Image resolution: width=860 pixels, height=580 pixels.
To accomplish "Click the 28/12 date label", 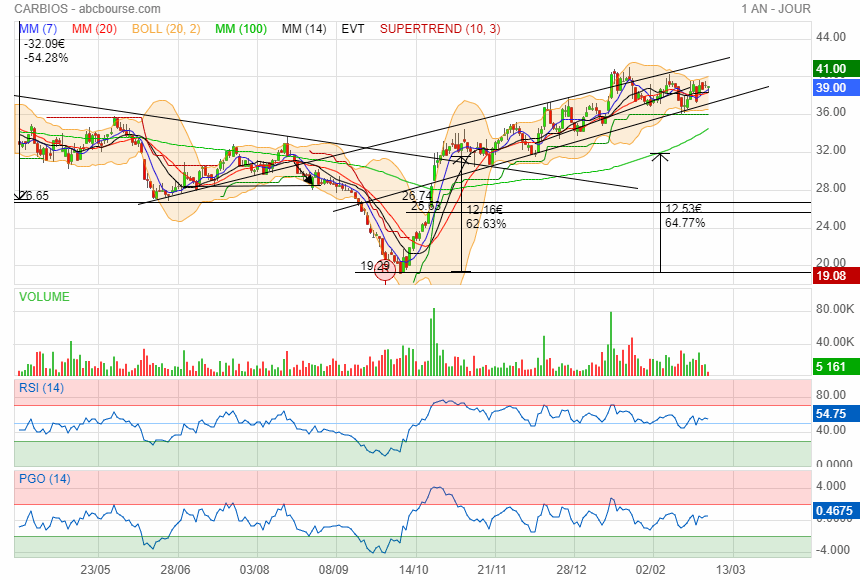I will (x=572, y=570).
